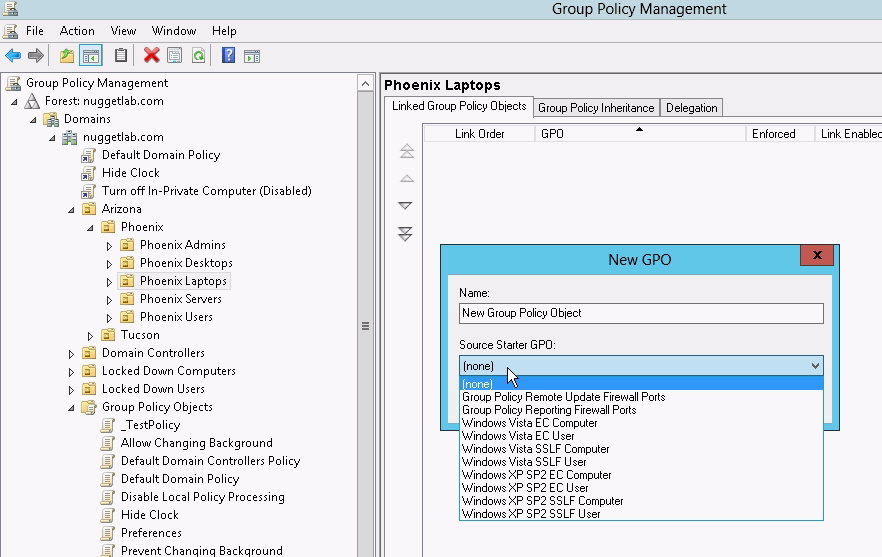This screenshot has height=557, width=882.
Task: Toggle Show/Hide Console Tree toolbar icon
Action: 91,56
